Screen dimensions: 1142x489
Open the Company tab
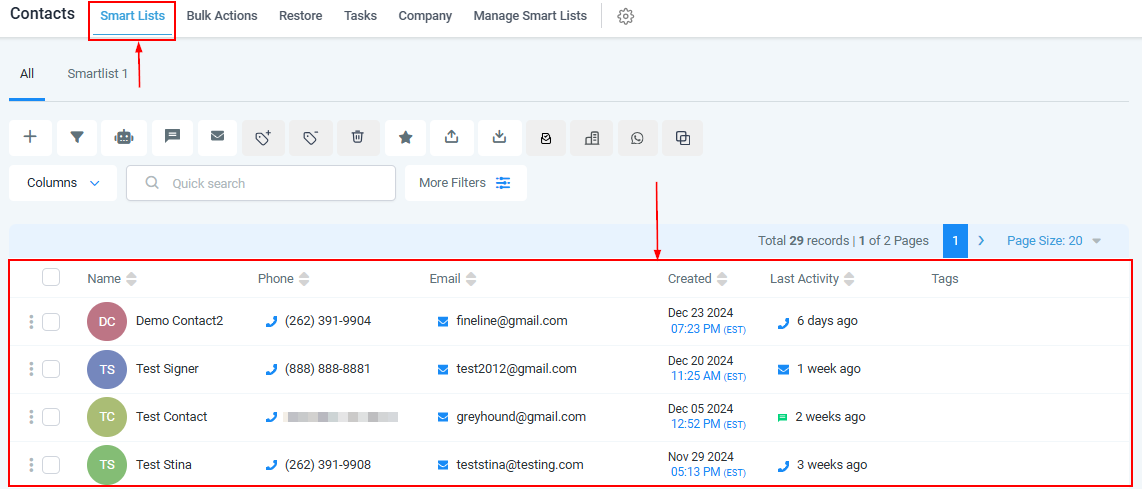425,15
